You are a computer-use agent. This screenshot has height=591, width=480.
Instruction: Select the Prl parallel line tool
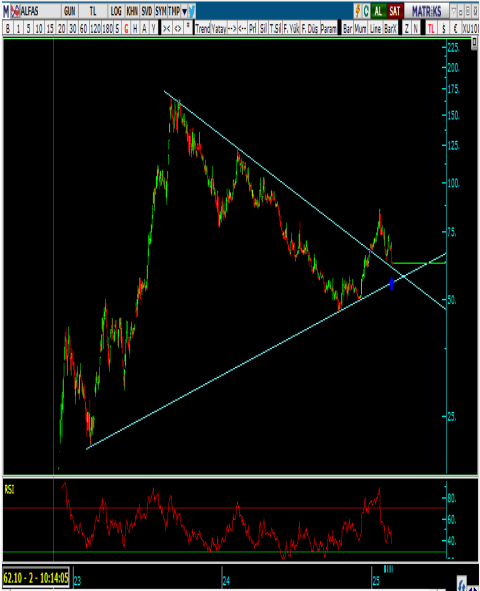pyautogui.click(x=252, y=28)
